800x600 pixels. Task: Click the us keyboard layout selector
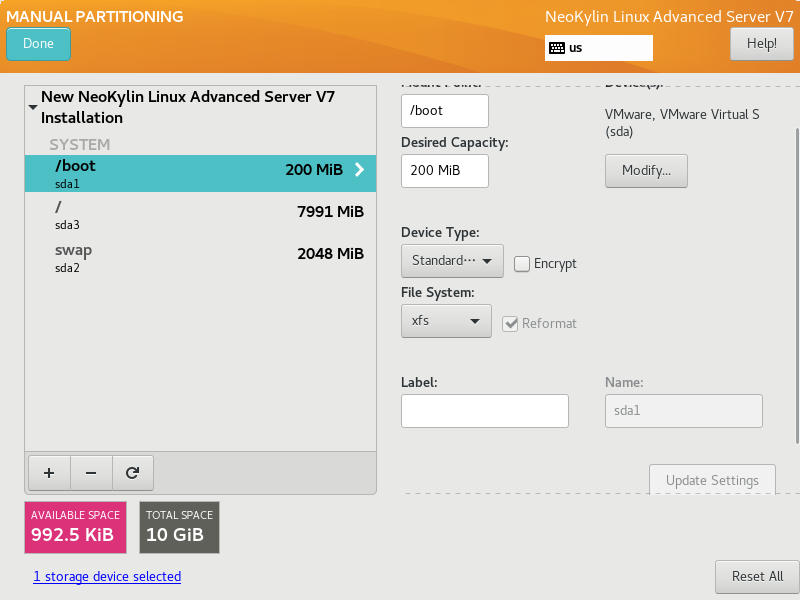[x=598, y=48]
